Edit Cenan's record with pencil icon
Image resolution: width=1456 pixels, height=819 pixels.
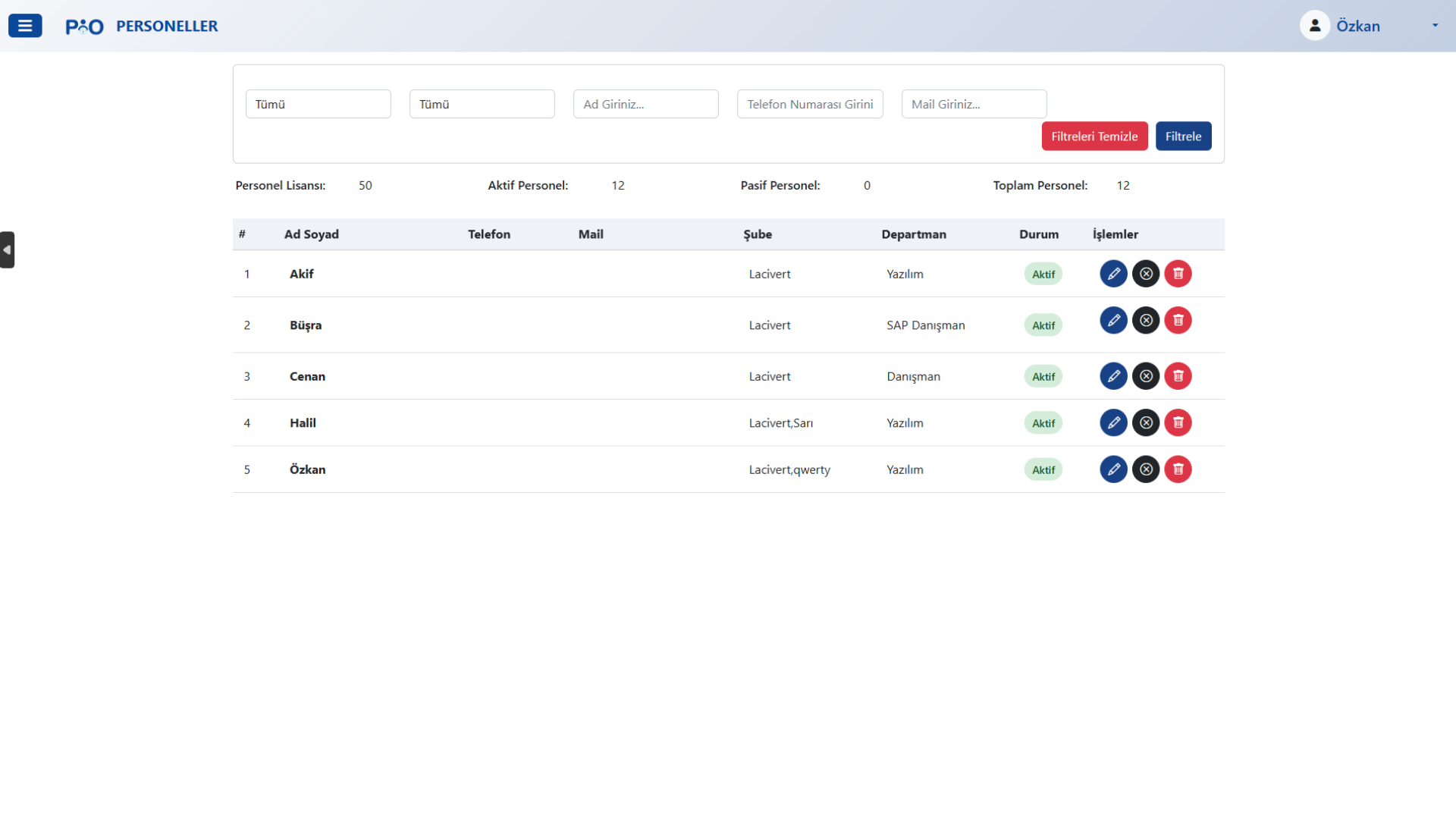pos(1113,376)
